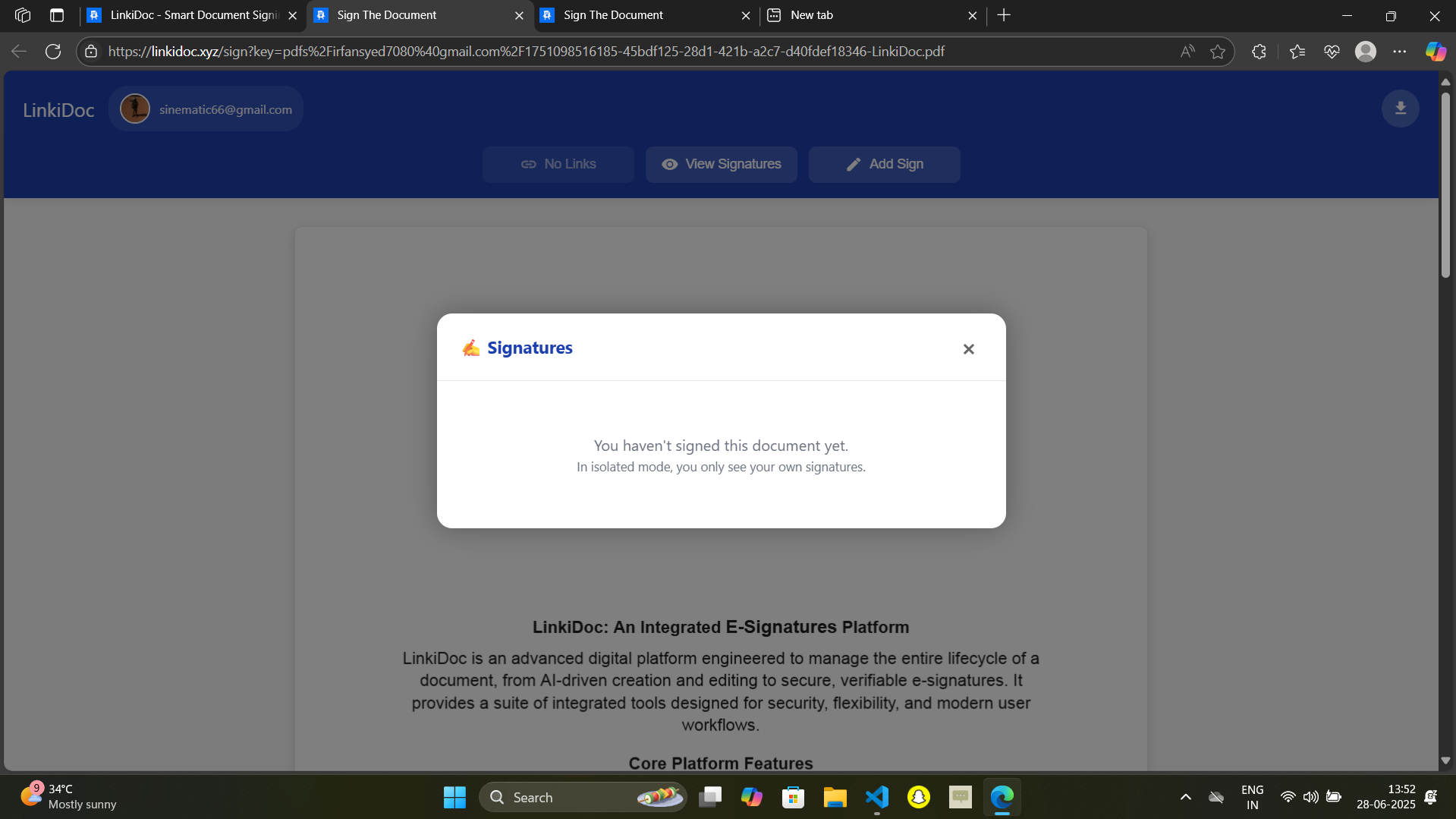This screenshot has height=819, width=1456.
Task: View site information lock icon
Action: [x=91, y=52]
